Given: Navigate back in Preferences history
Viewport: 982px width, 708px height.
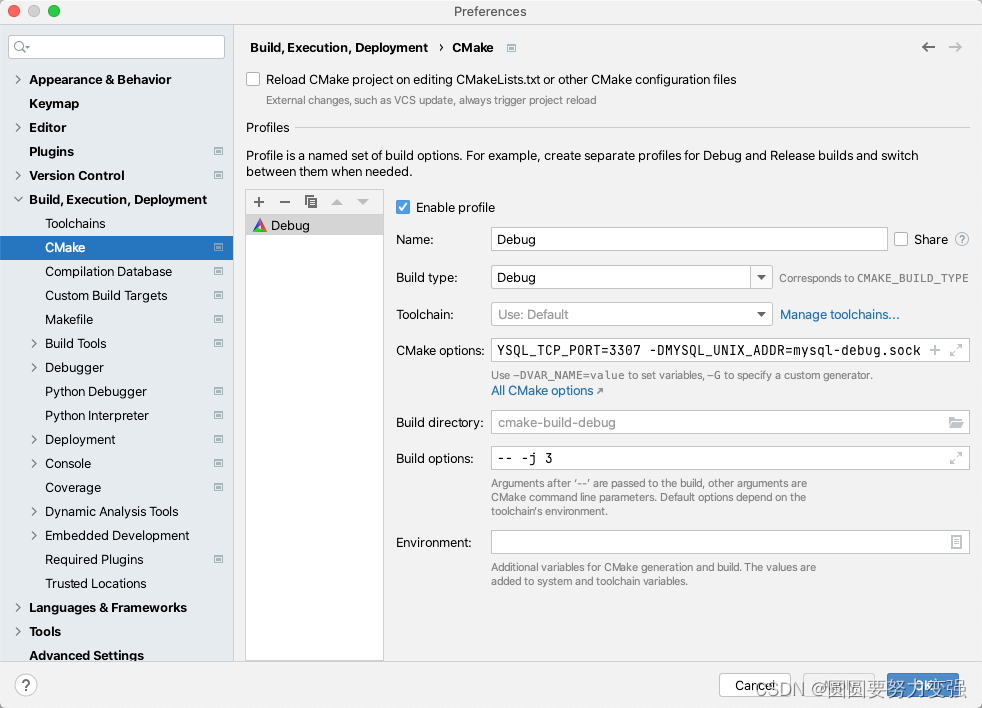Looking at the screenshot, I should tap(928, 47).
